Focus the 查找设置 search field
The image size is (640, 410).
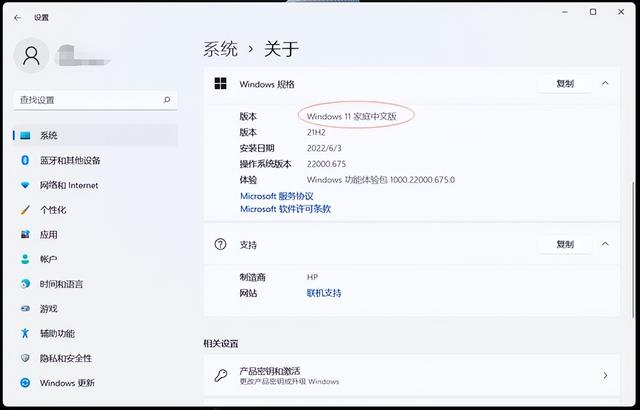pos(96,100)
